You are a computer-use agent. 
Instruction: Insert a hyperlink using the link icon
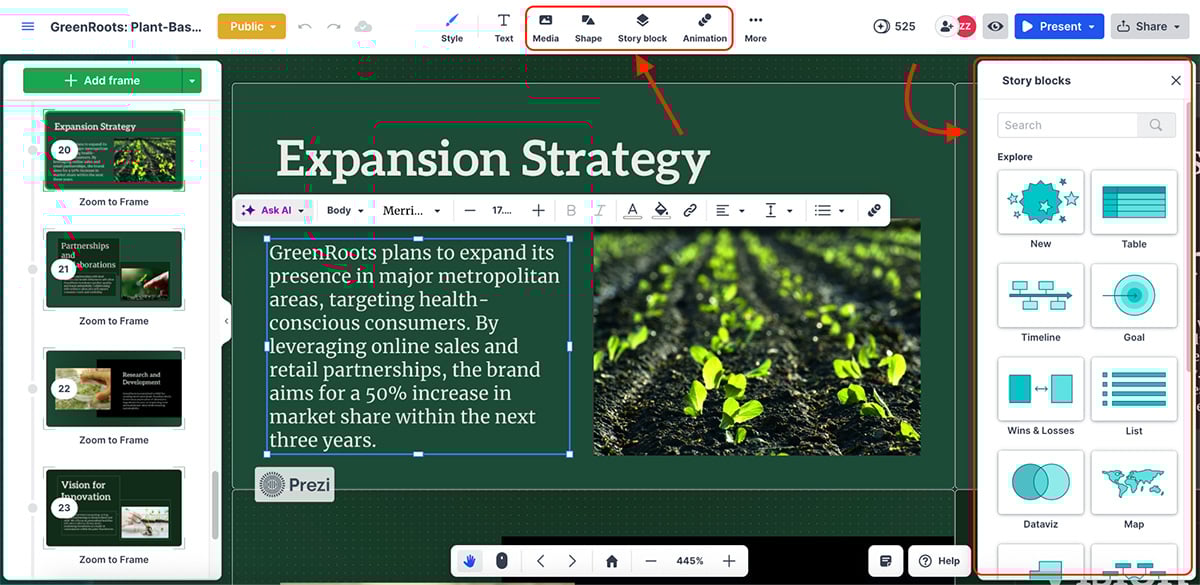click(x=692, y=210)
